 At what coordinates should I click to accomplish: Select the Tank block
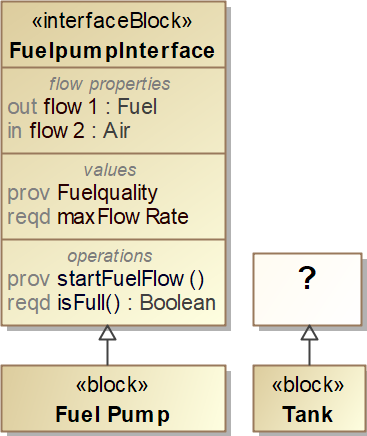(x=309, y=398)
